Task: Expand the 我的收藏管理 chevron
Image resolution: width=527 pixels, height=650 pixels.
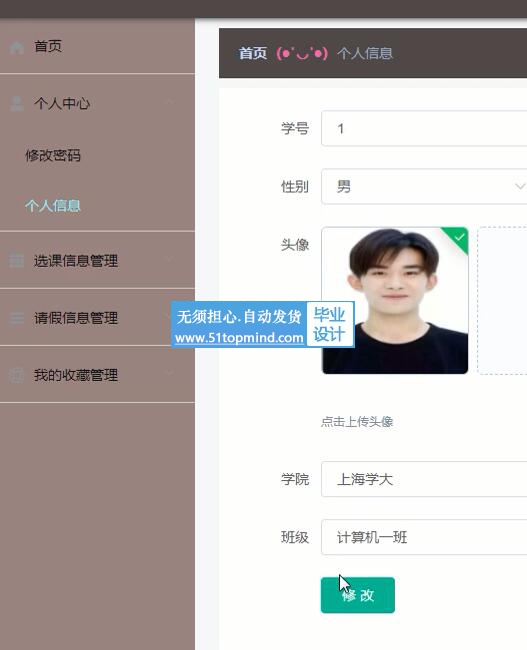Action: coord(169,373)
